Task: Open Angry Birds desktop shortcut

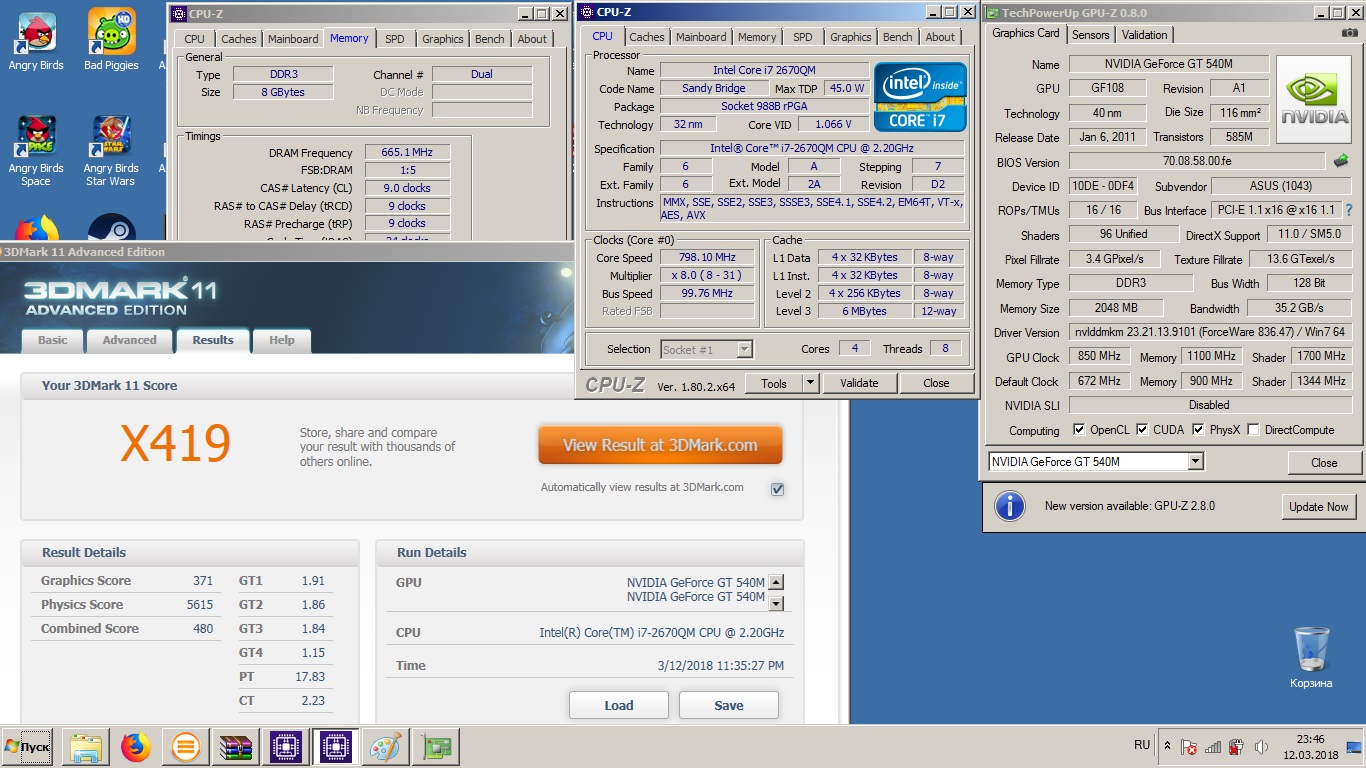Action: [x=36, y=40]
